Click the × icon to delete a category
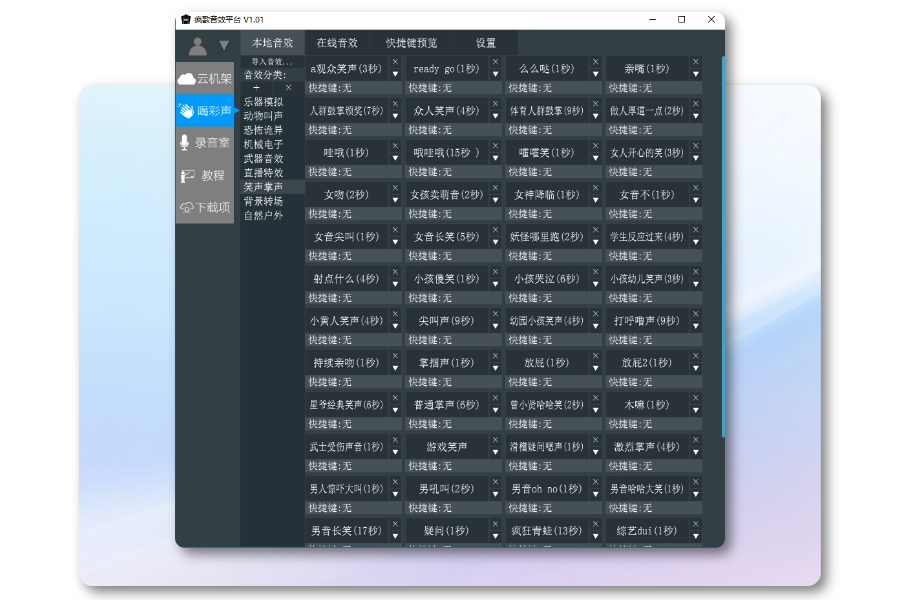The height and width of the screenshot is (600, 900). [x=290, y=88]
